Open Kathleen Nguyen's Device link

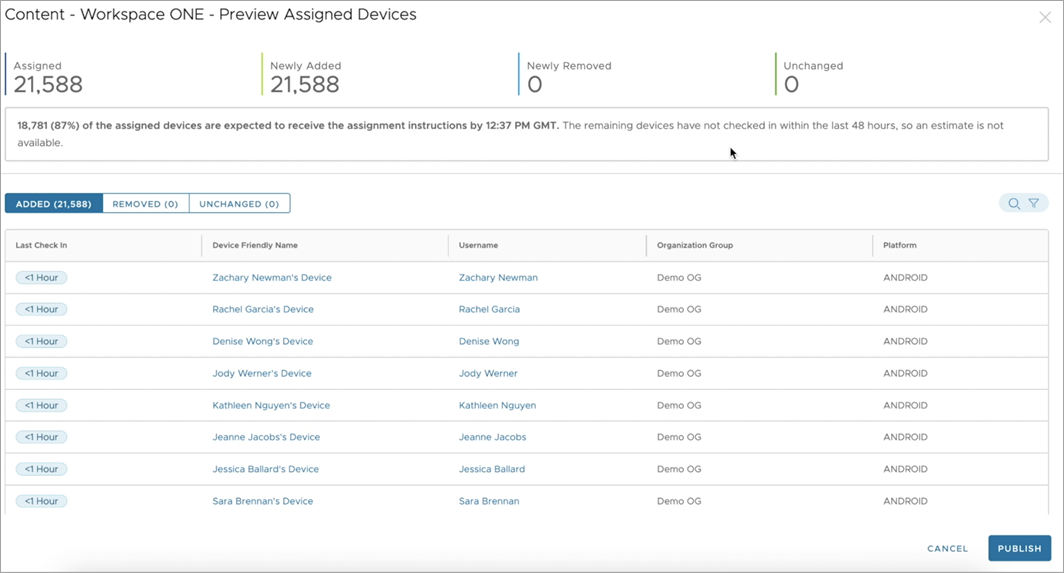[271, 405]
